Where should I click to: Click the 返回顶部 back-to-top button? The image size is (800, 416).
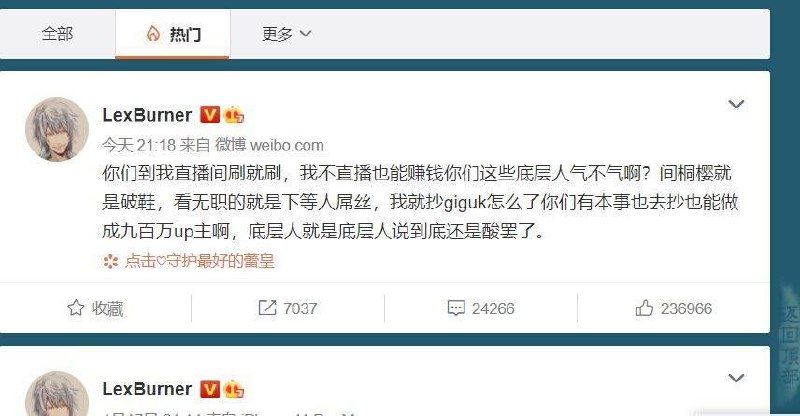click(790, 345)
